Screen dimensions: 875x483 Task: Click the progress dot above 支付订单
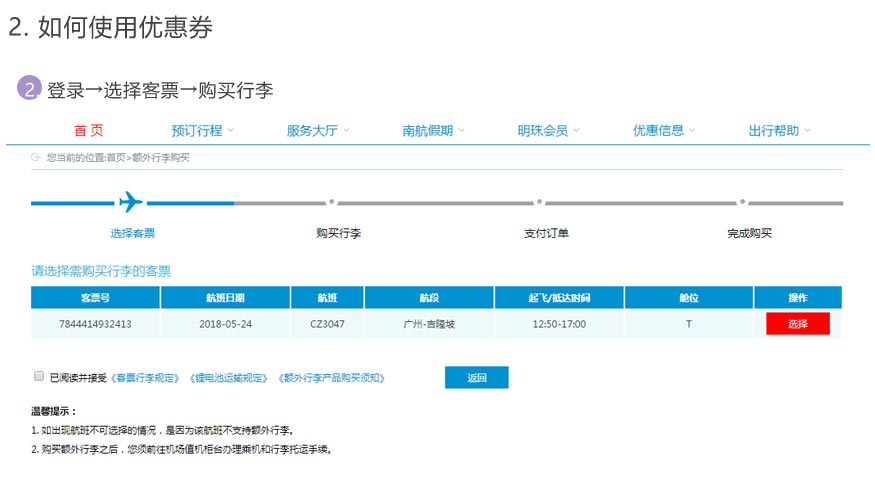pos(539,202)
